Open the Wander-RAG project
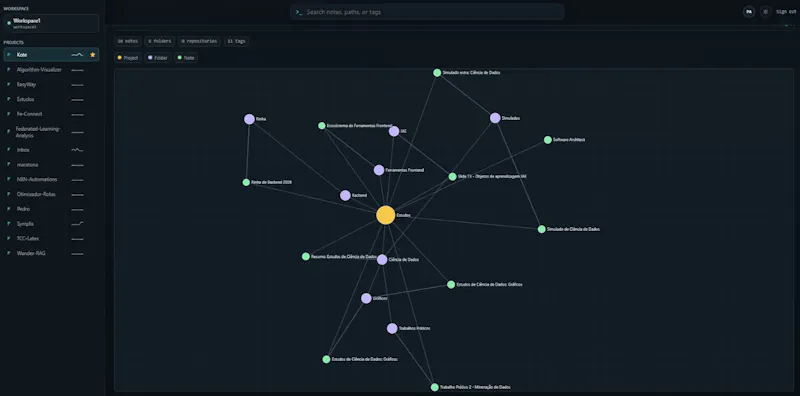This screenshot has height=396, width=800. (51, 253)
